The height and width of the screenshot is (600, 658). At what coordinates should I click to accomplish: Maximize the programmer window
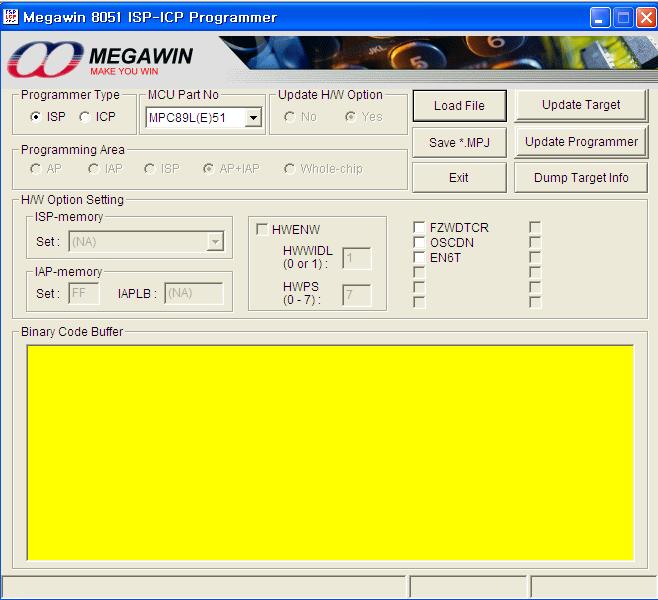[622, 17]
